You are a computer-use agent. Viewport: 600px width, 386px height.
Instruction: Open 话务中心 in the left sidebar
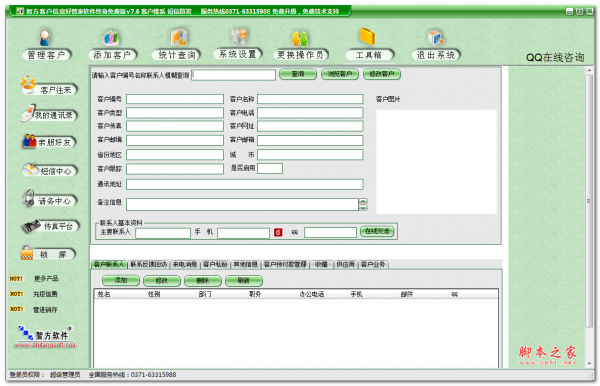click(49, 199)
